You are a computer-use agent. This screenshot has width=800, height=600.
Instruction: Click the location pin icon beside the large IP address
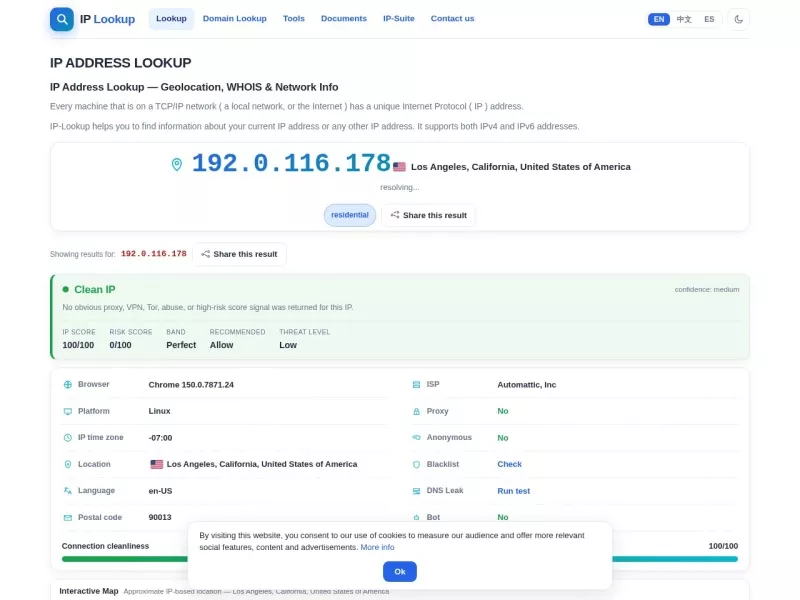pos(177,164)
